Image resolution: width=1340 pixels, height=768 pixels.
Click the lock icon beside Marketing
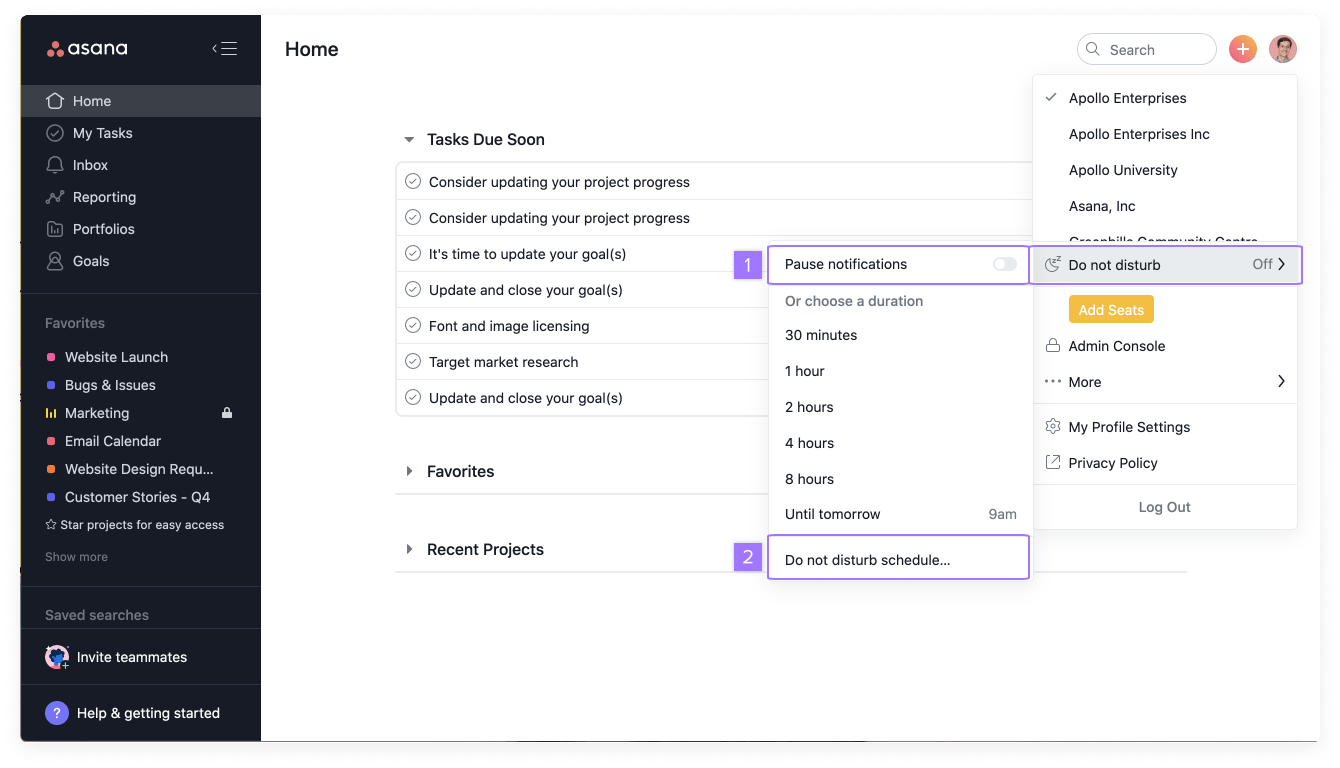click(x=227, y=413)
